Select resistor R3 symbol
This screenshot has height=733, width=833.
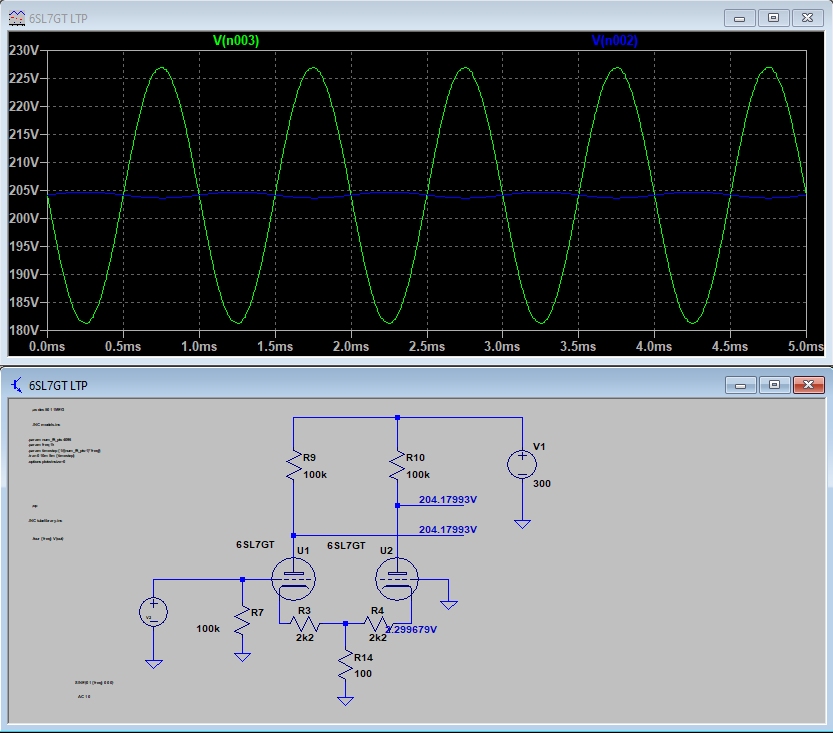click(x=305, y=624)
